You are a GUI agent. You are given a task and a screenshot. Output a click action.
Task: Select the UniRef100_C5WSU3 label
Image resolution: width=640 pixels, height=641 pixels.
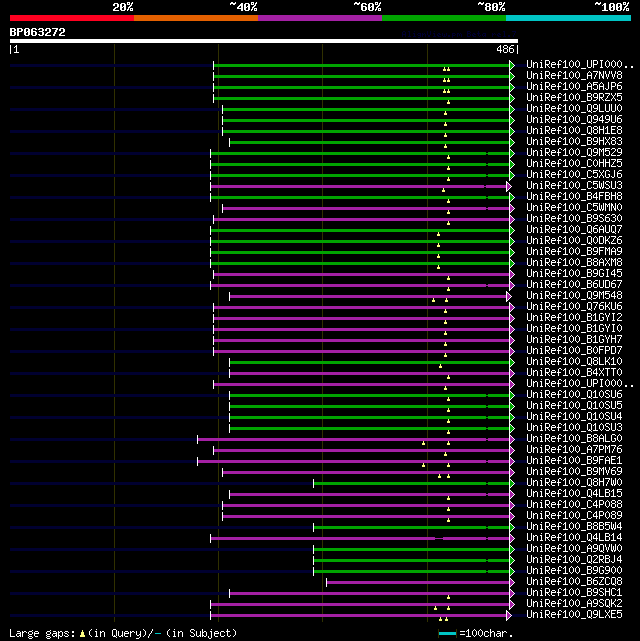point(574,186)
